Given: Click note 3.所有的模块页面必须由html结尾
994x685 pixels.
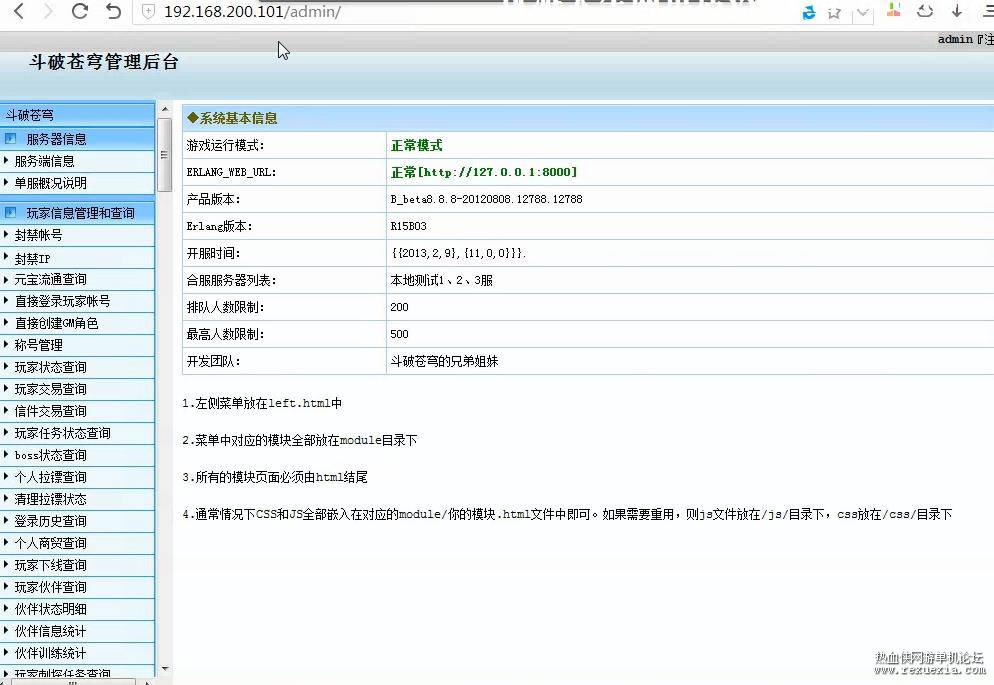Looking at the screenshot, I should pos(274,477).
